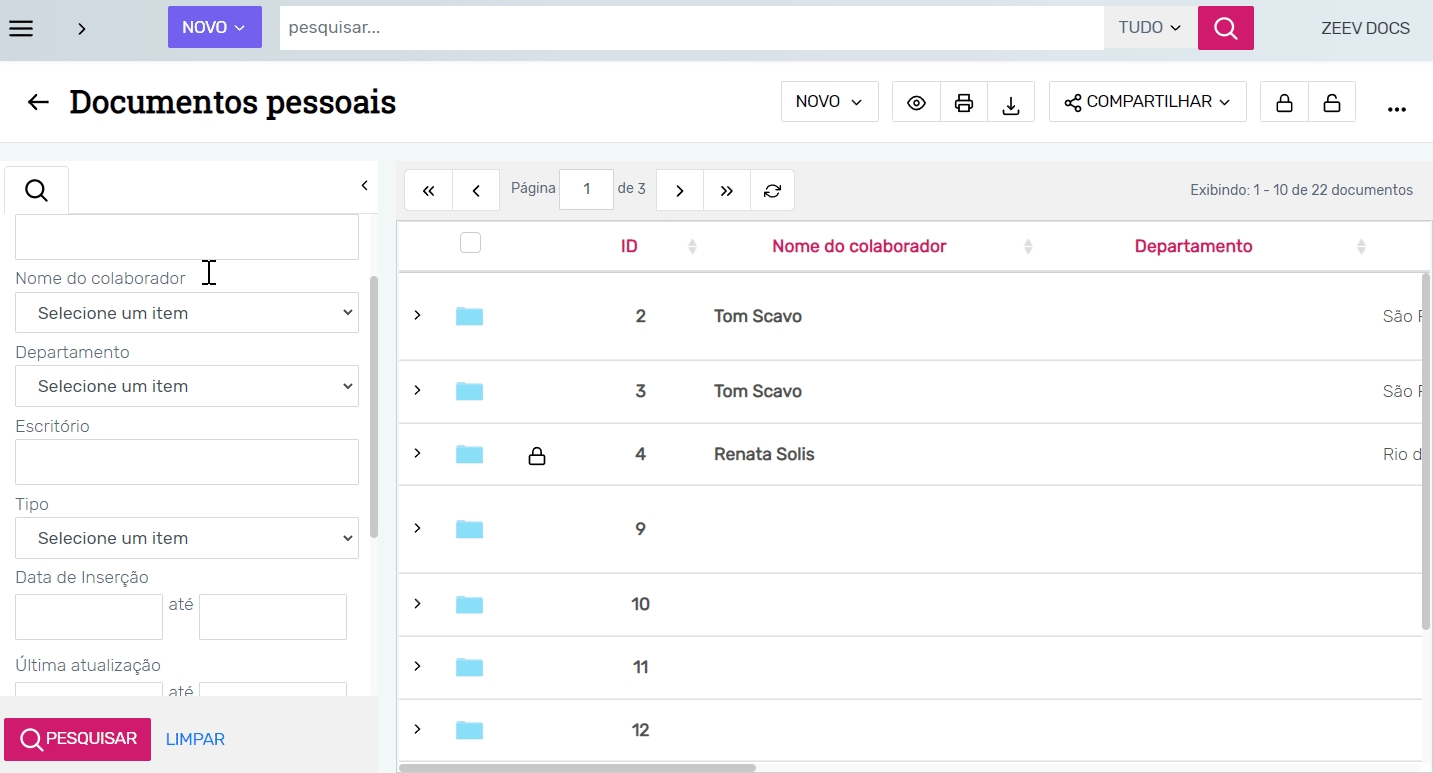Click the download icon

click(x=1011, y=103)
